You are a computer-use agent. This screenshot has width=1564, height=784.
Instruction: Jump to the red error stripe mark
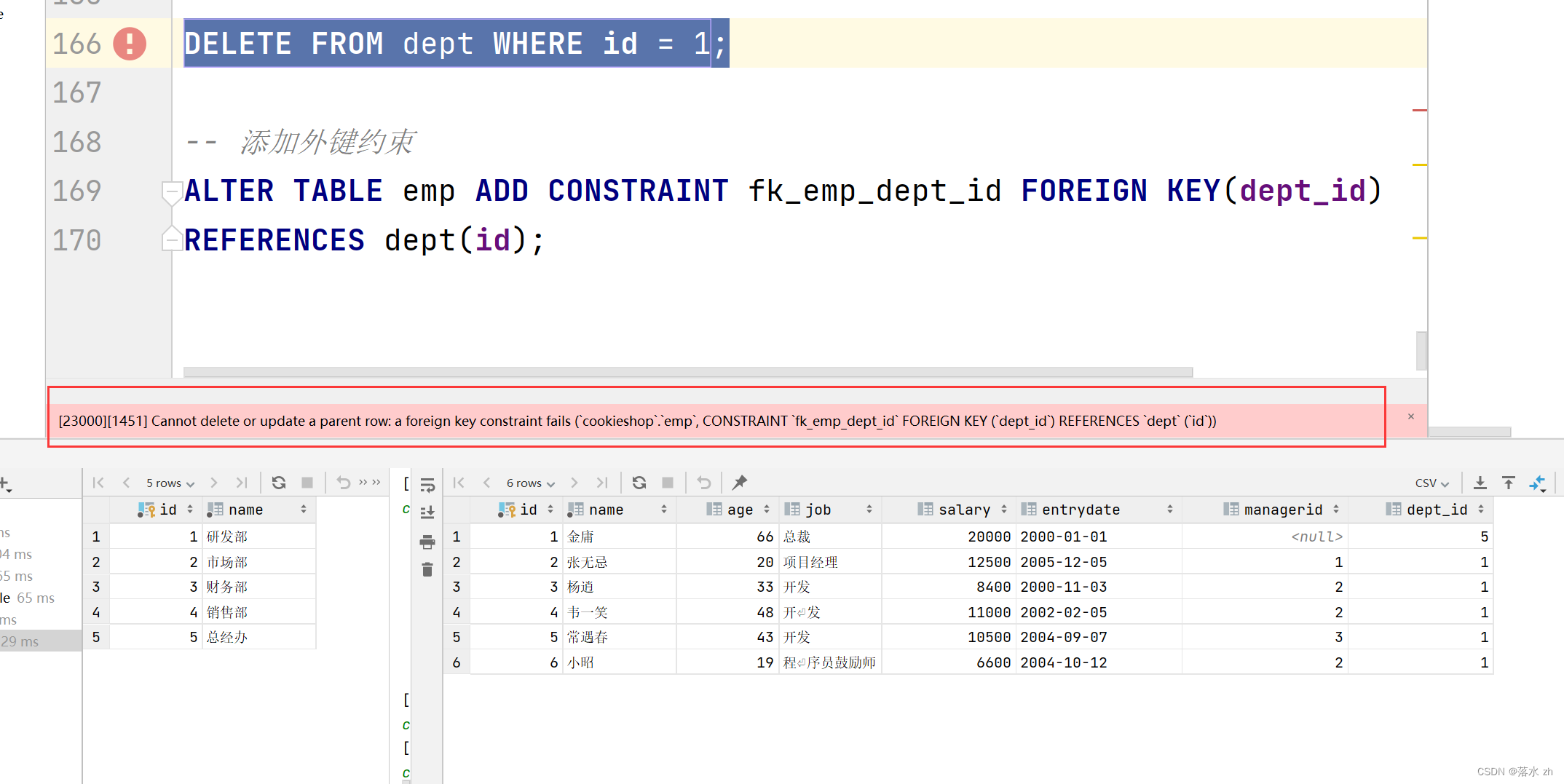click(x=1419, y=110)
